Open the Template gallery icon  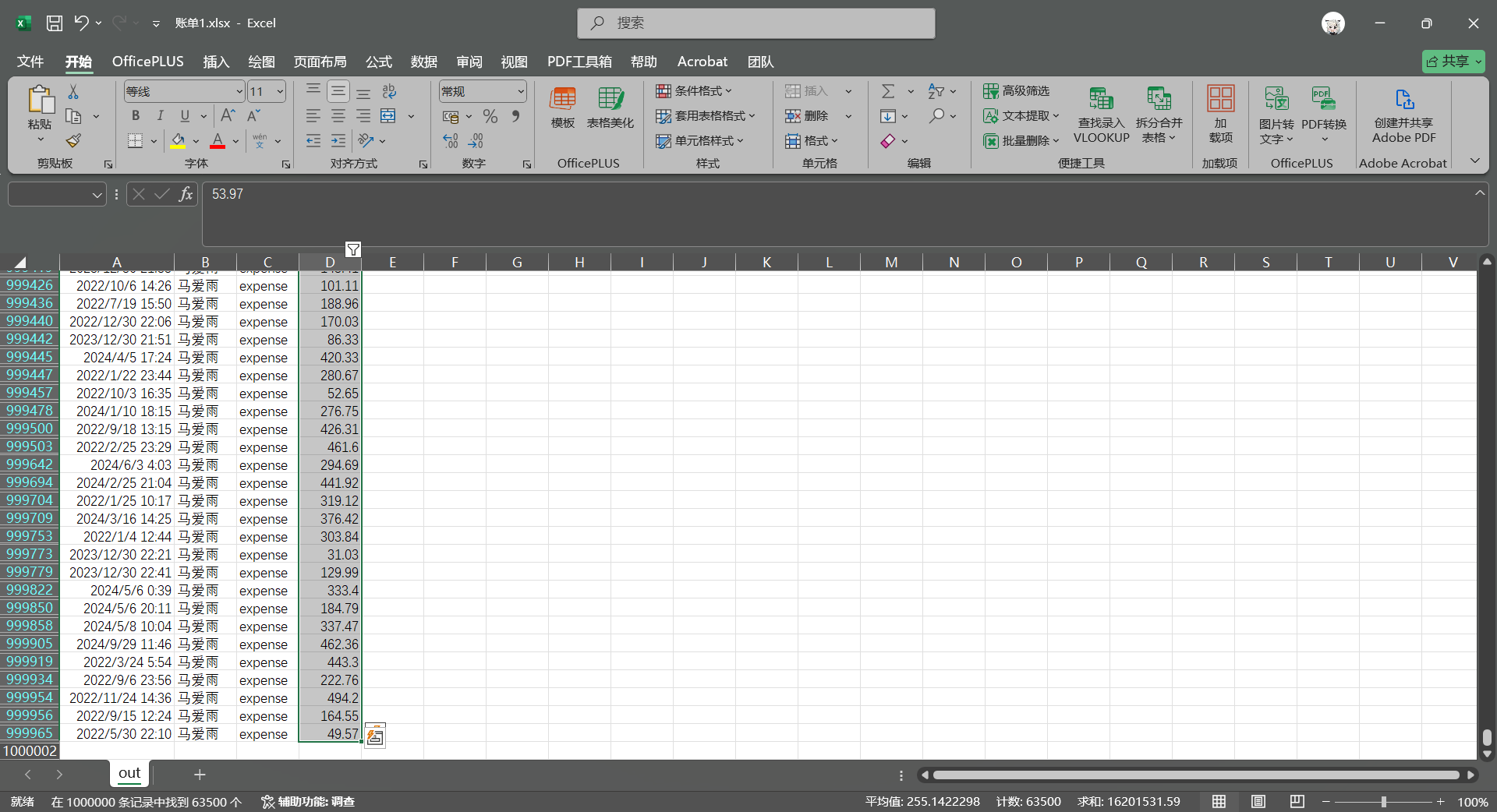pyautogui.click(x=563, y=108)
